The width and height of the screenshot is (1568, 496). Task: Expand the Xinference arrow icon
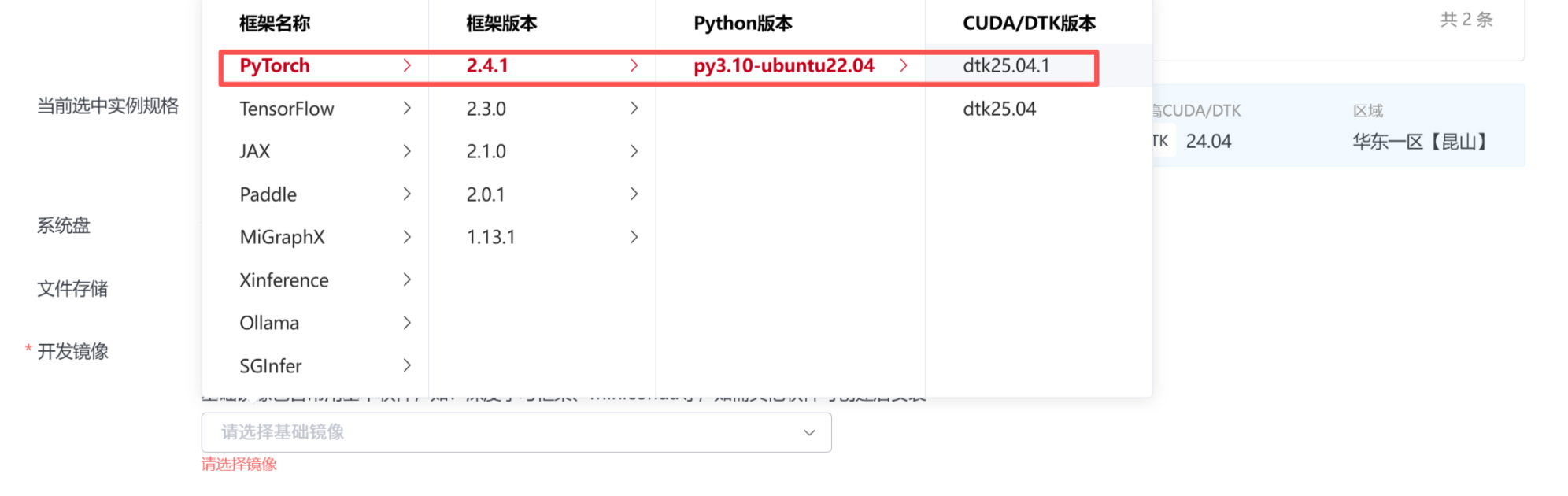tap(407, 279)
